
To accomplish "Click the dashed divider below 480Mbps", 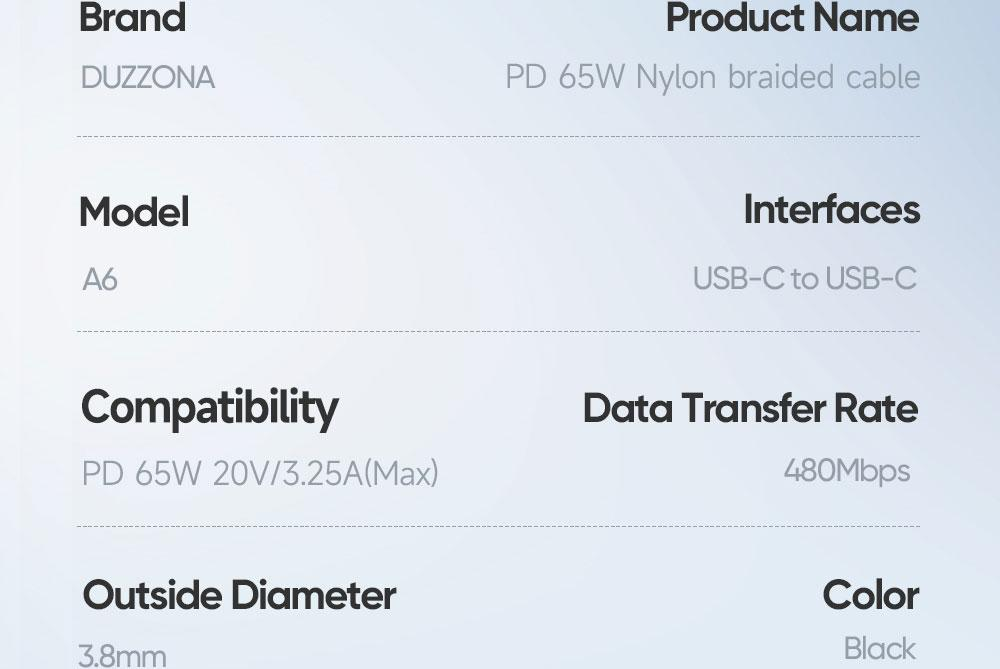I will pos(498,526).
